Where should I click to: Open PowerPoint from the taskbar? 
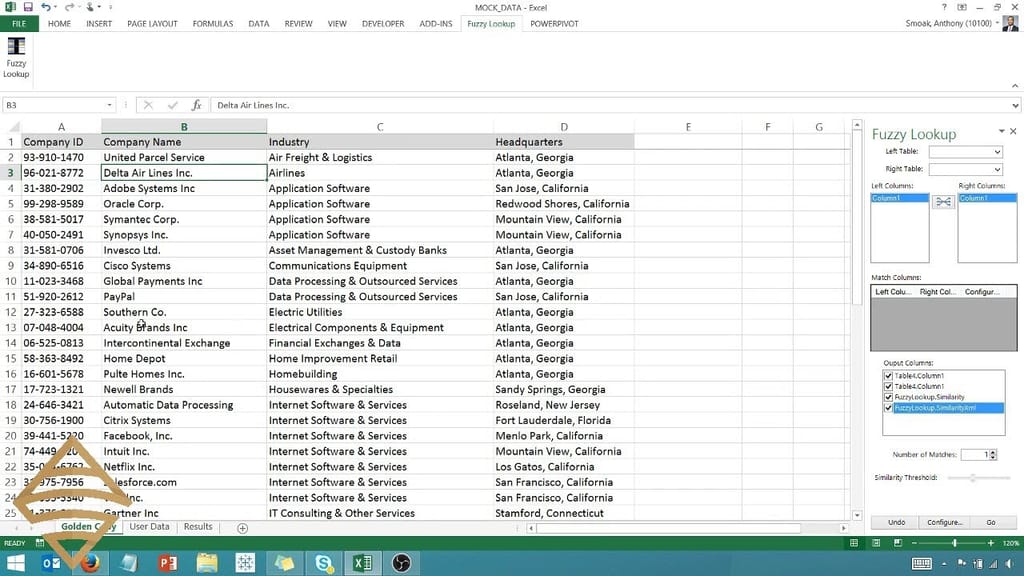point(168,563)
